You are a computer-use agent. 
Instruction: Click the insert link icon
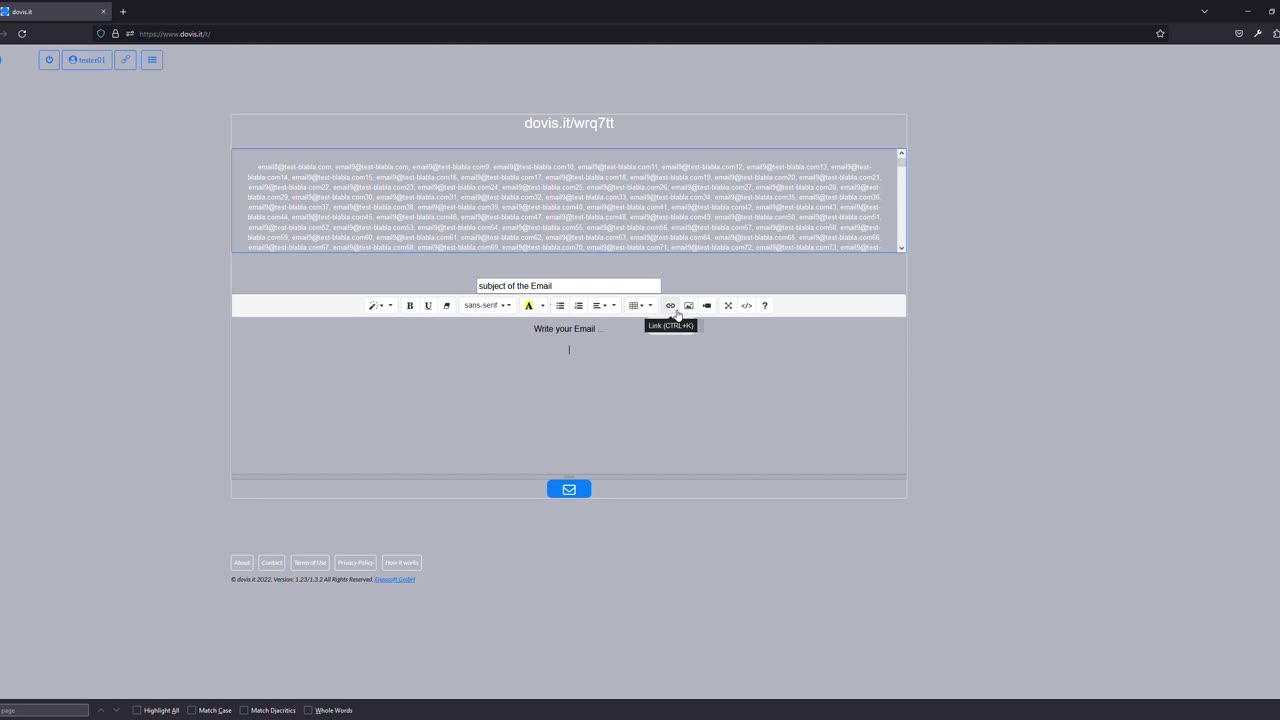click(x=670, y=306)
